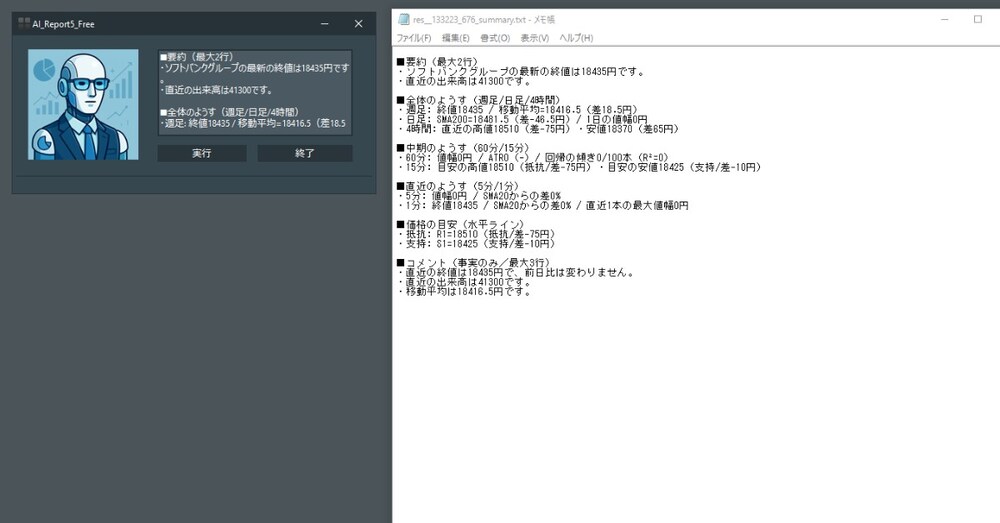This screenshot has width=1000, height=523.
Task: Click the AI_Report5_Free window title text
Action: click(63, 24)
